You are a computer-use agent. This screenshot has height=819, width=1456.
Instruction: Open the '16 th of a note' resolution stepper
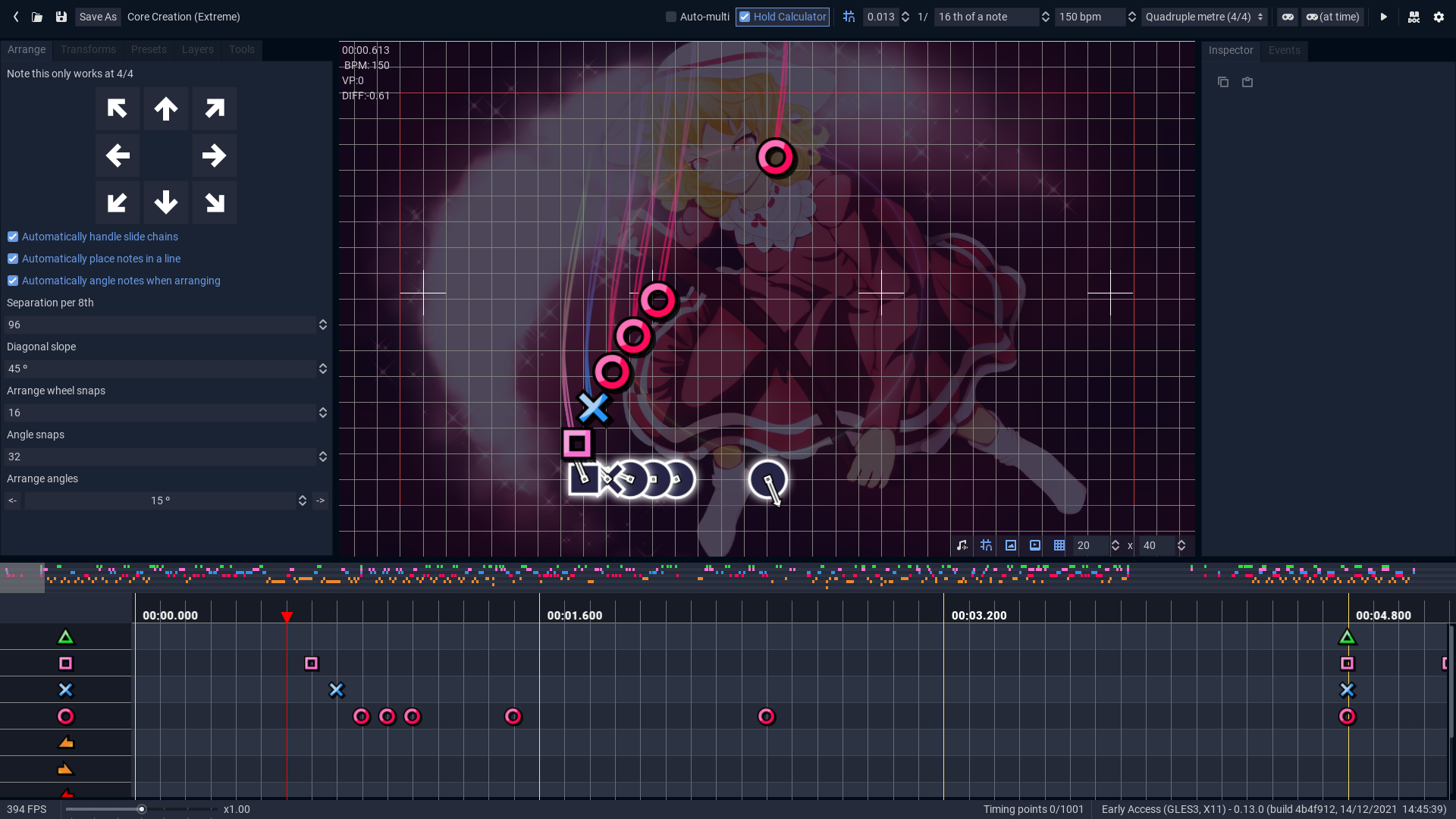tap(1046, 17)
